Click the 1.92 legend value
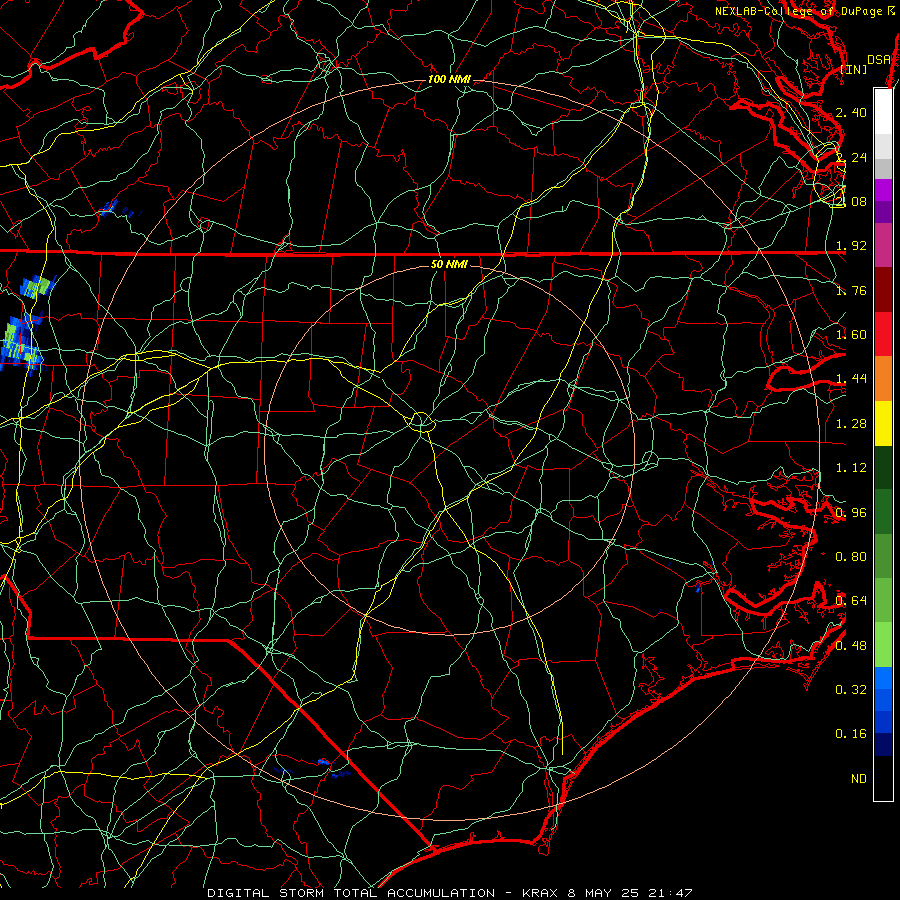Screen dimensions: 900x900 click(851, 246)
